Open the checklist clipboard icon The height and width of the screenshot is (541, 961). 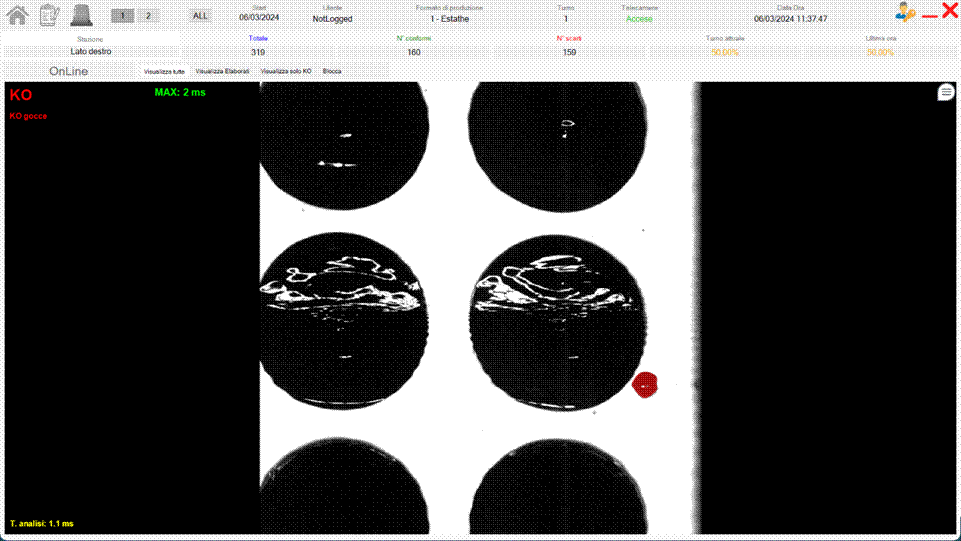tap(49, 15)
